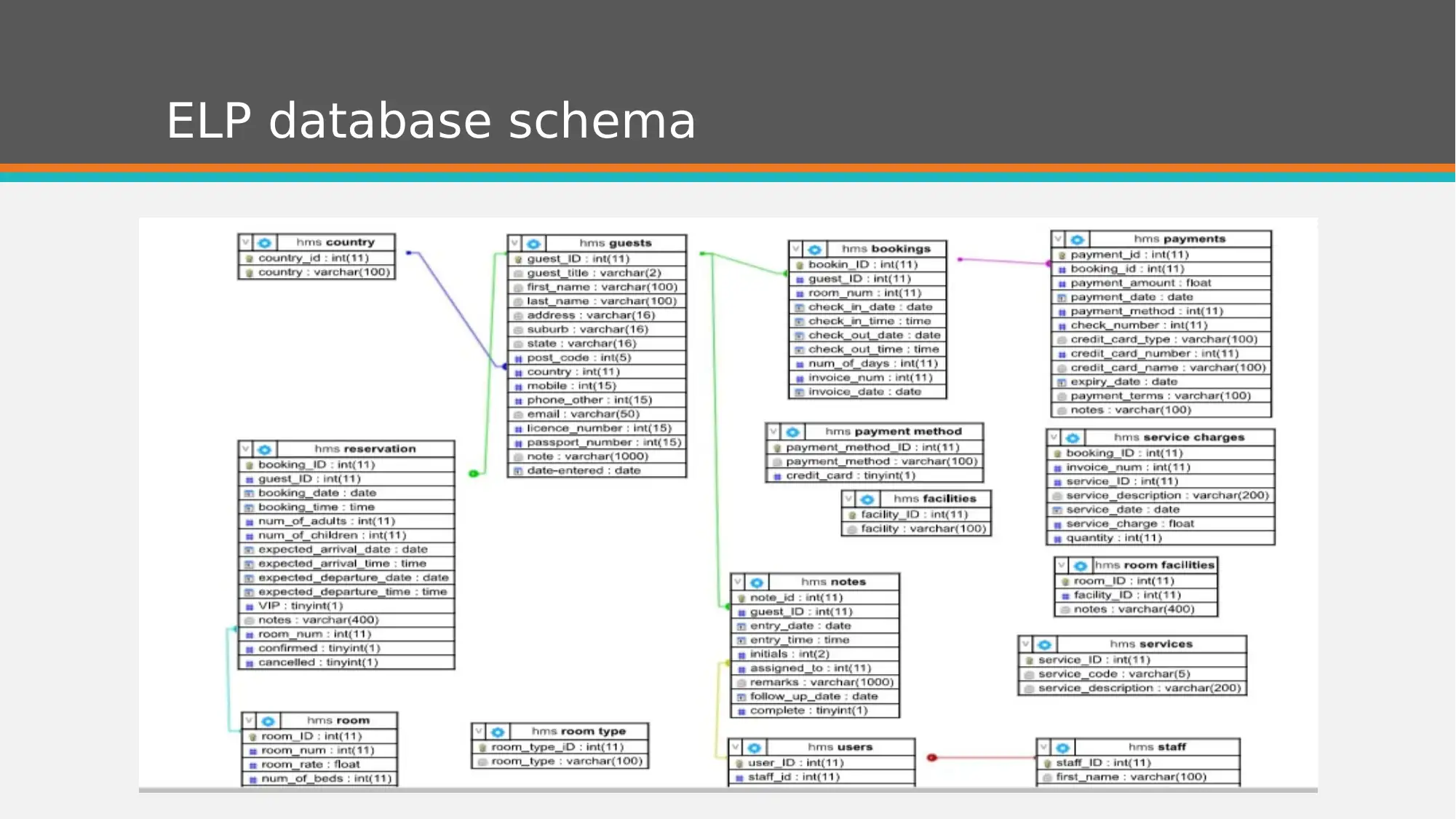Collapse hms staff table via v arrow
The height and width of the screenshot is (819, 1456).
tap(1044, 748)
